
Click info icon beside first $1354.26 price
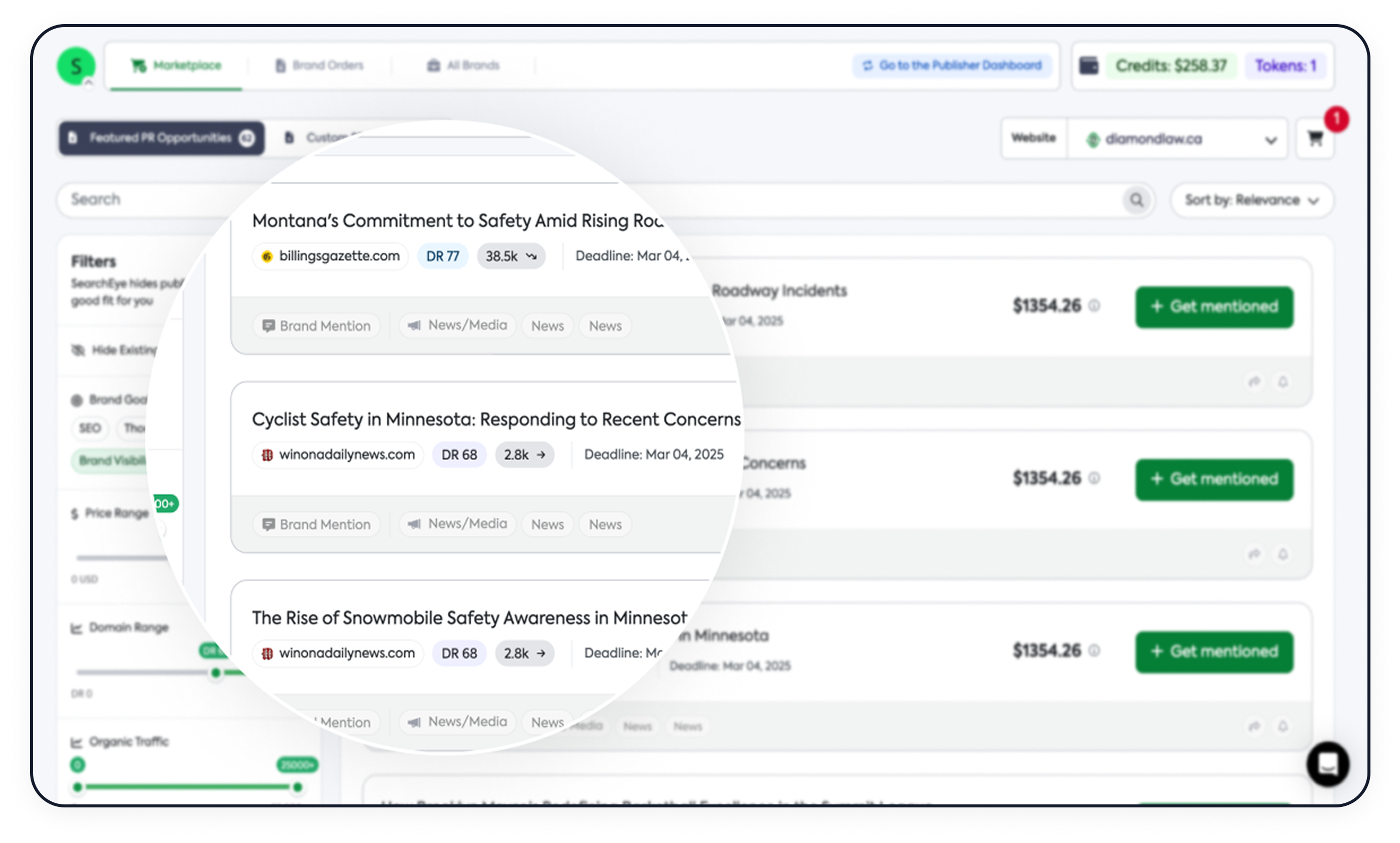[x=1093, y=306]
